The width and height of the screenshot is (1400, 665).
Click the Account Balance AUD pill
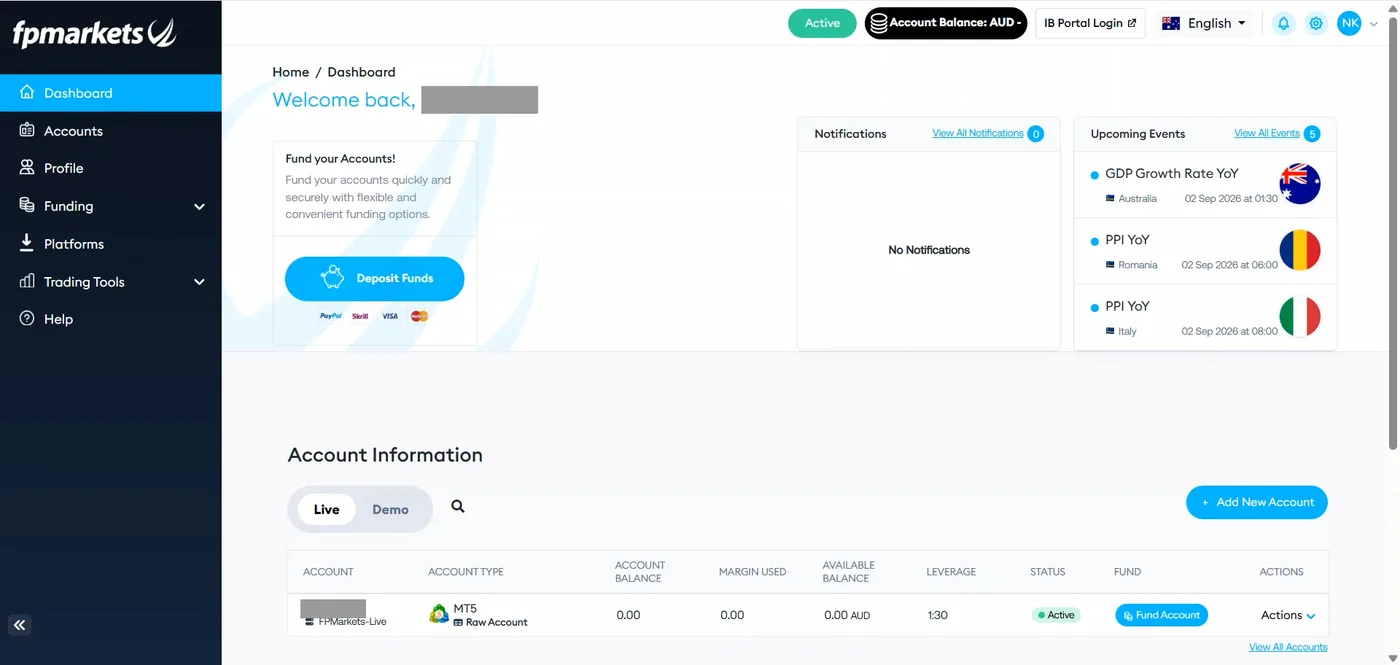tap(946, 23)
